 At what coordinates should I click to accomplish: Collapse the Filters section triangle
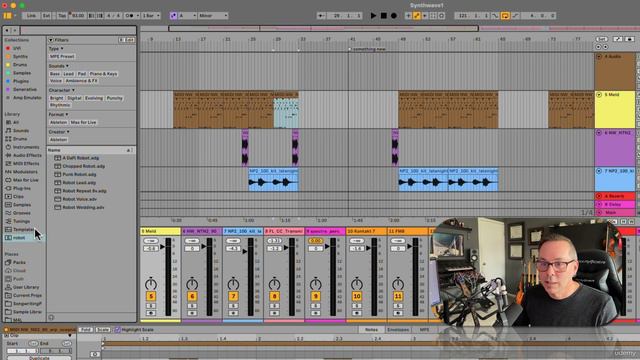51,40
